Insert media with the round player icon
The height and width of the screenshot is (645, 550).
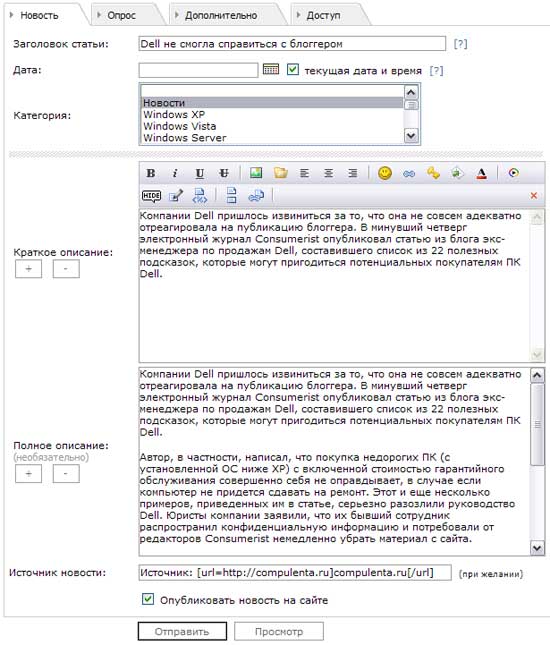pyautogui.click(x=513, y=173)
